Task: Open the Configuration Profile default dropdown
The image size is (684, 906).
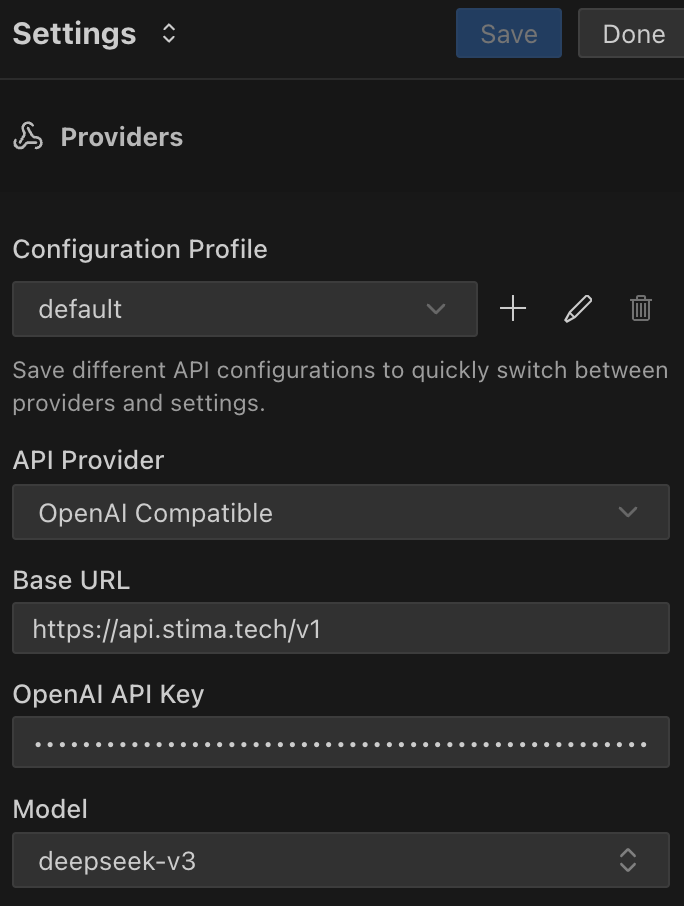Action: coord(245,309)
